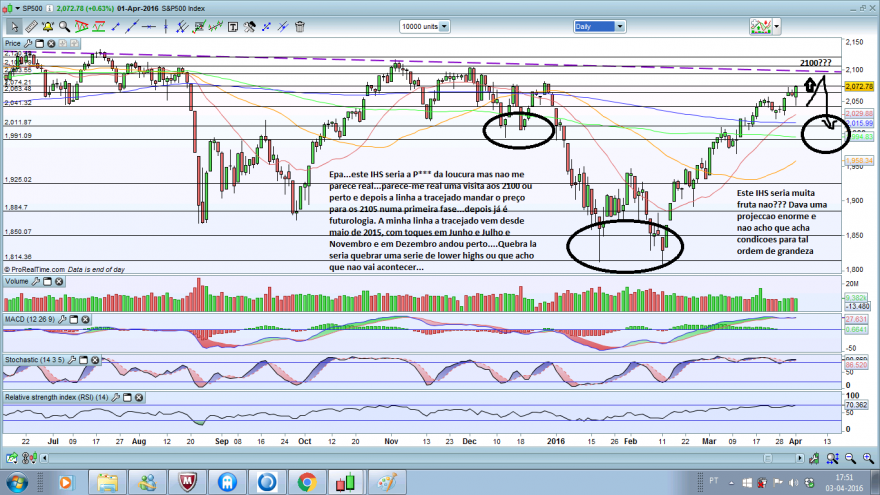The width and height of the screenshot is (880, 495).
Task: Select the text annotation tool
Action: (233, 26)
